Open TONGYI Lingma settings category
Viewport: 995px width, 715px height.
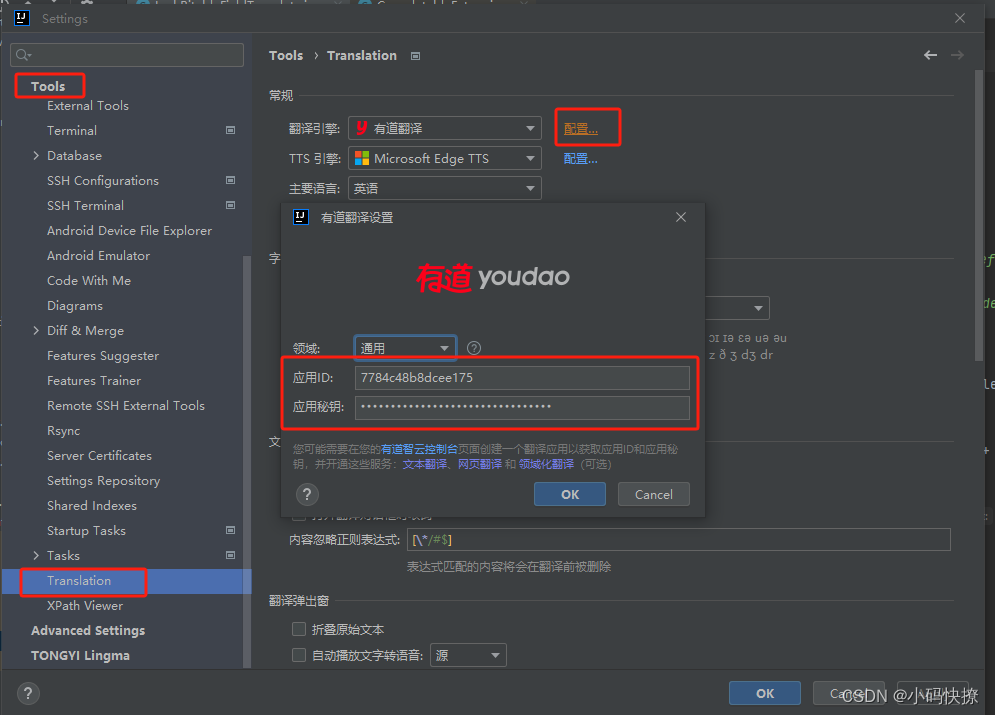click(80, 655)
